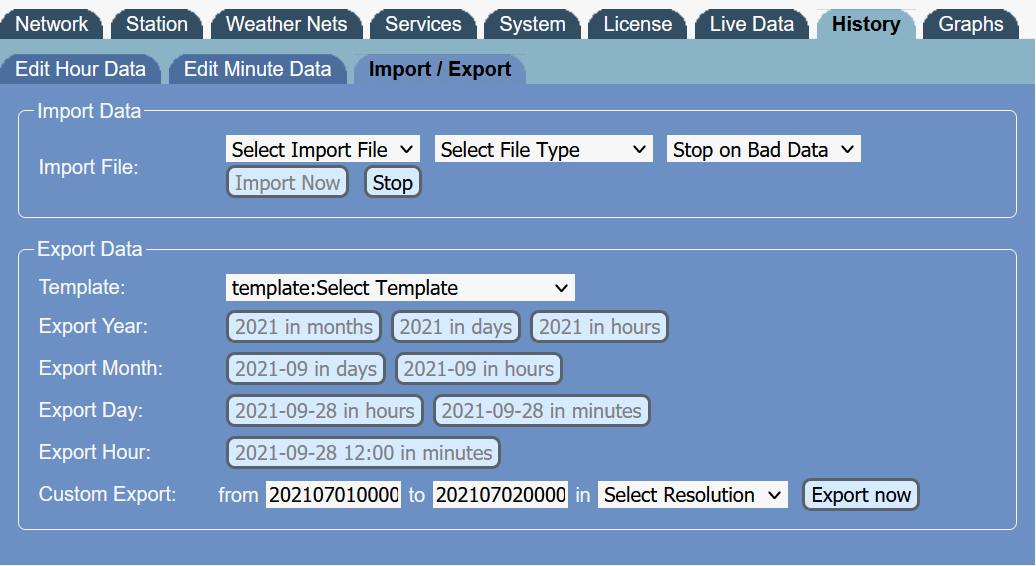The image size is (1036, 566).
Task: Go to the Live Data tab
Action: [751, 24]
